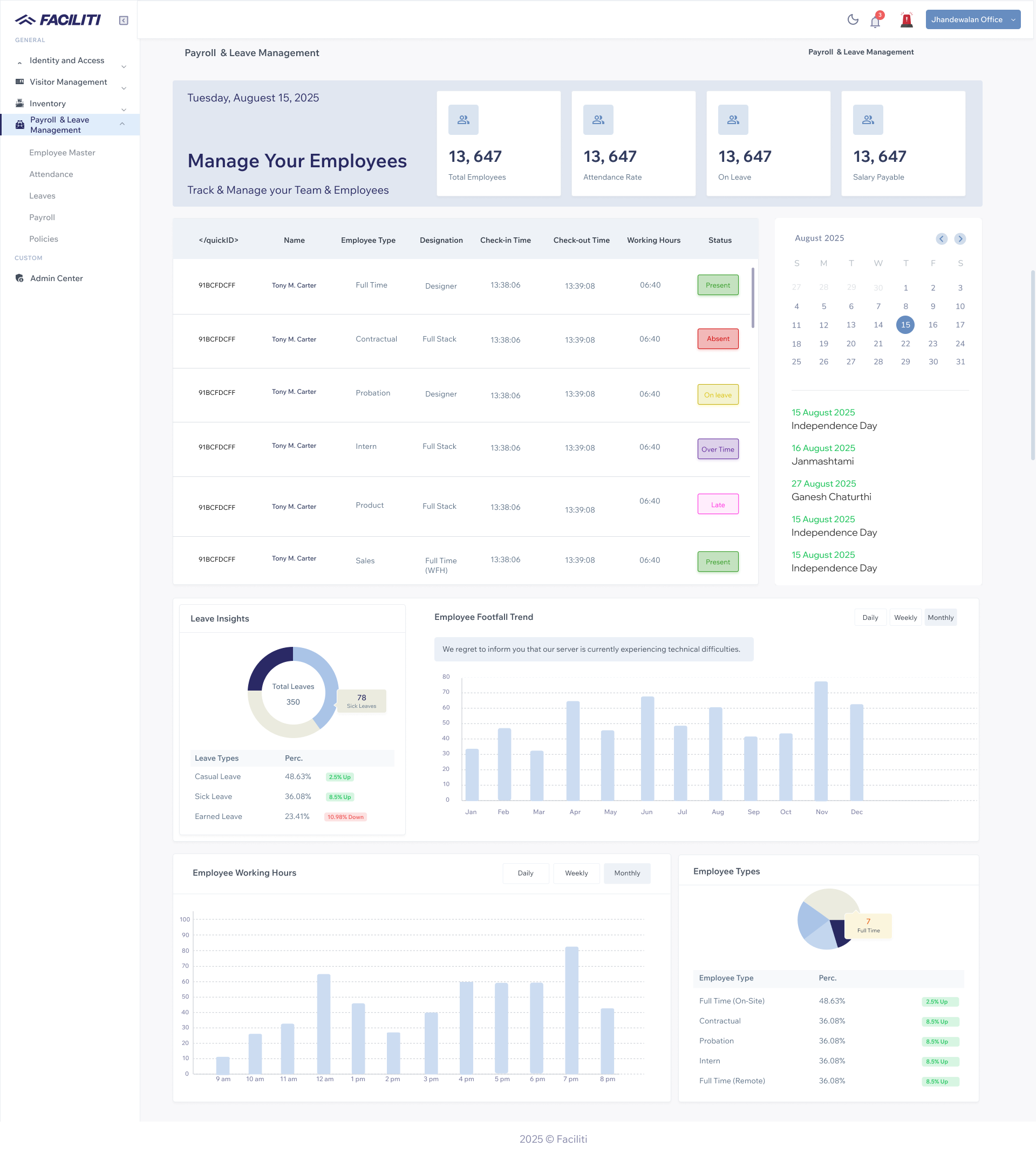Open notifications via the bell icon
The height and width of the screenshot is (1154, 1036).
[x=875, y=21]
